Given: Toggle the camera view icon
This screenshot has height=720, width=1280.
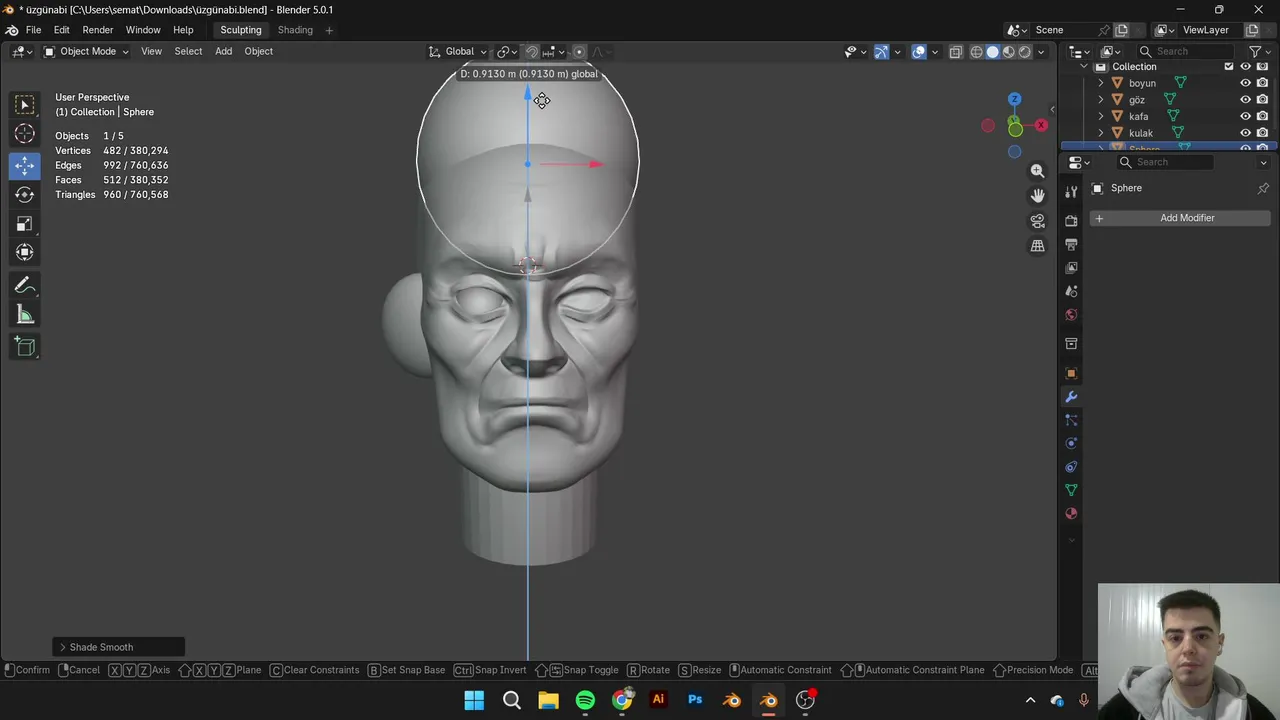Looking at the screenshot, I should click(1037, 221).
